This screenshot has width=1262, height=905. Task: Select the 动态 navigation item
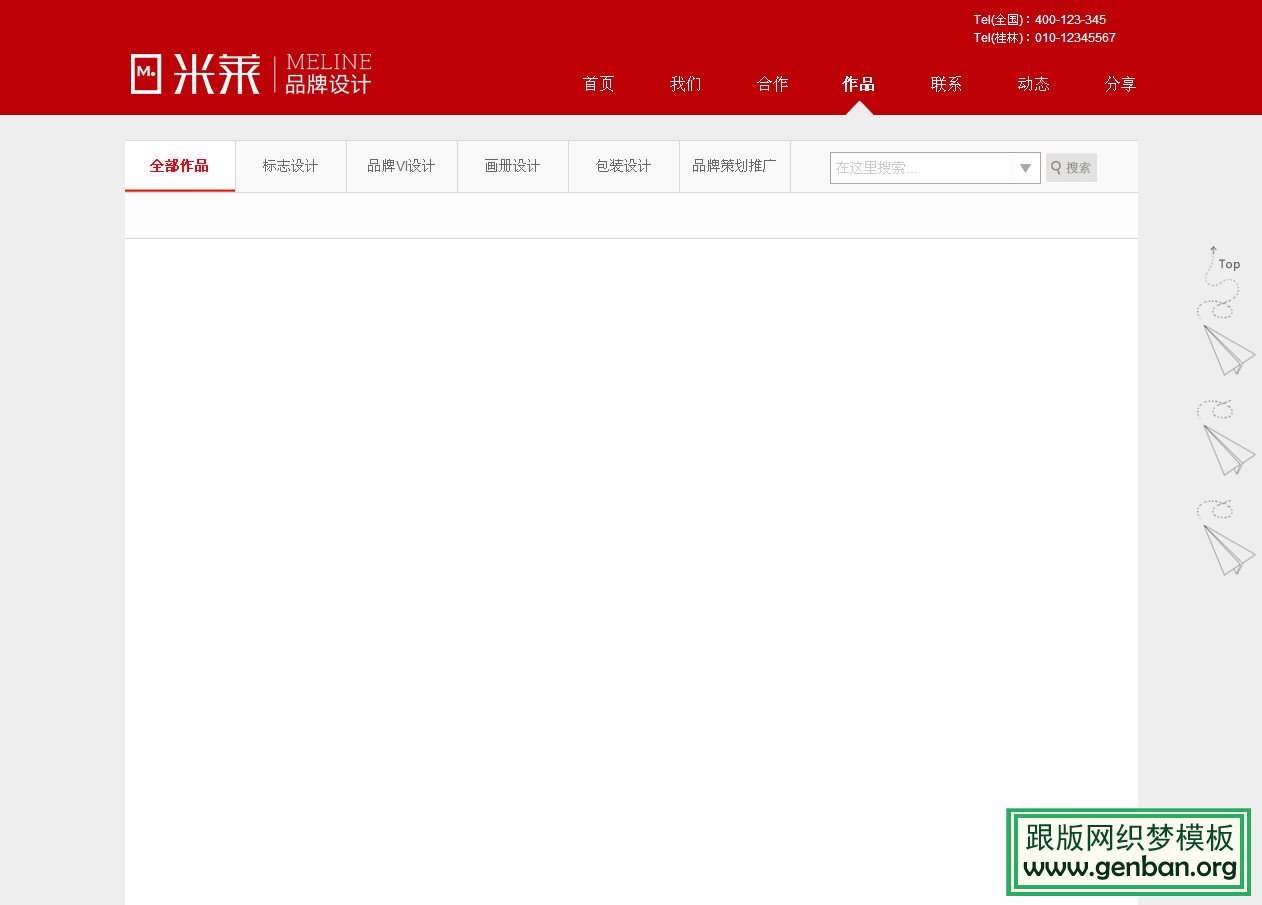[x=1034, y=84]
